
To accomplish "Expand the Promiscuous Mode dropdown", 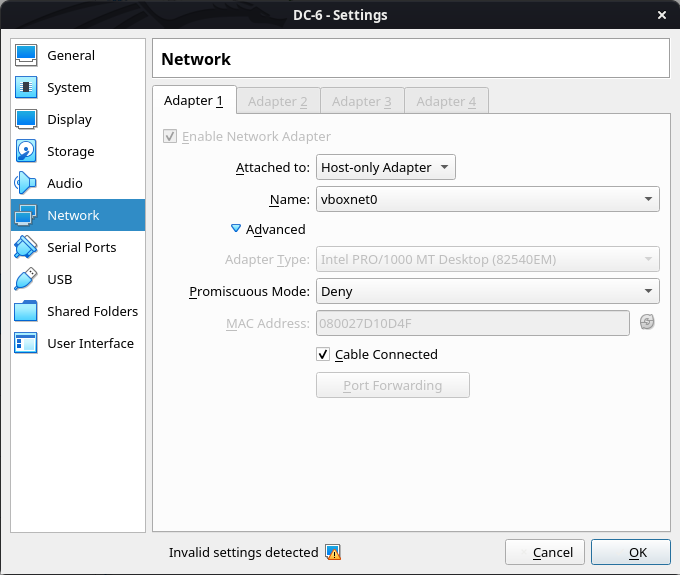I will (487, 292).
